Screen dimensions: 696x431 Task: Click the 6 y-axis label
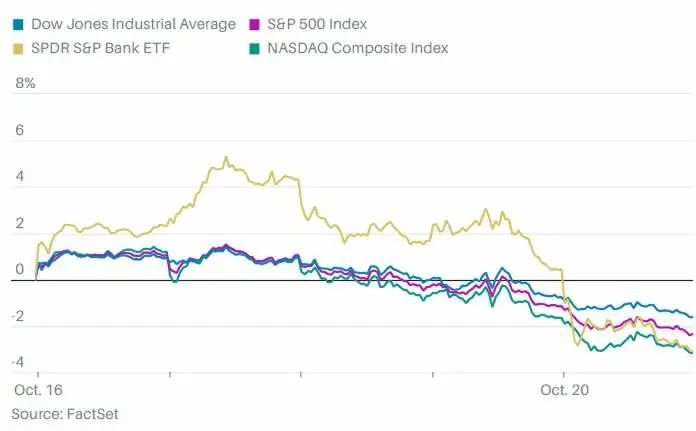point(17,131)
